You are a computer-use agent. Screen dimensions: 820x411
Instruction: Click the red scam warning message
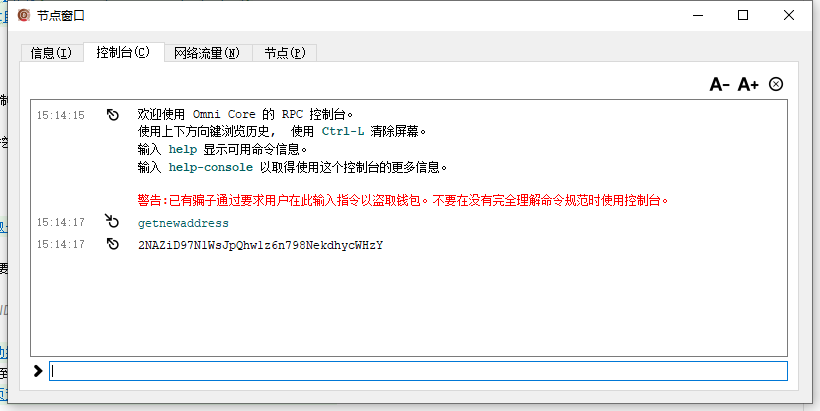pyautogui.click(x=404, y=200)
